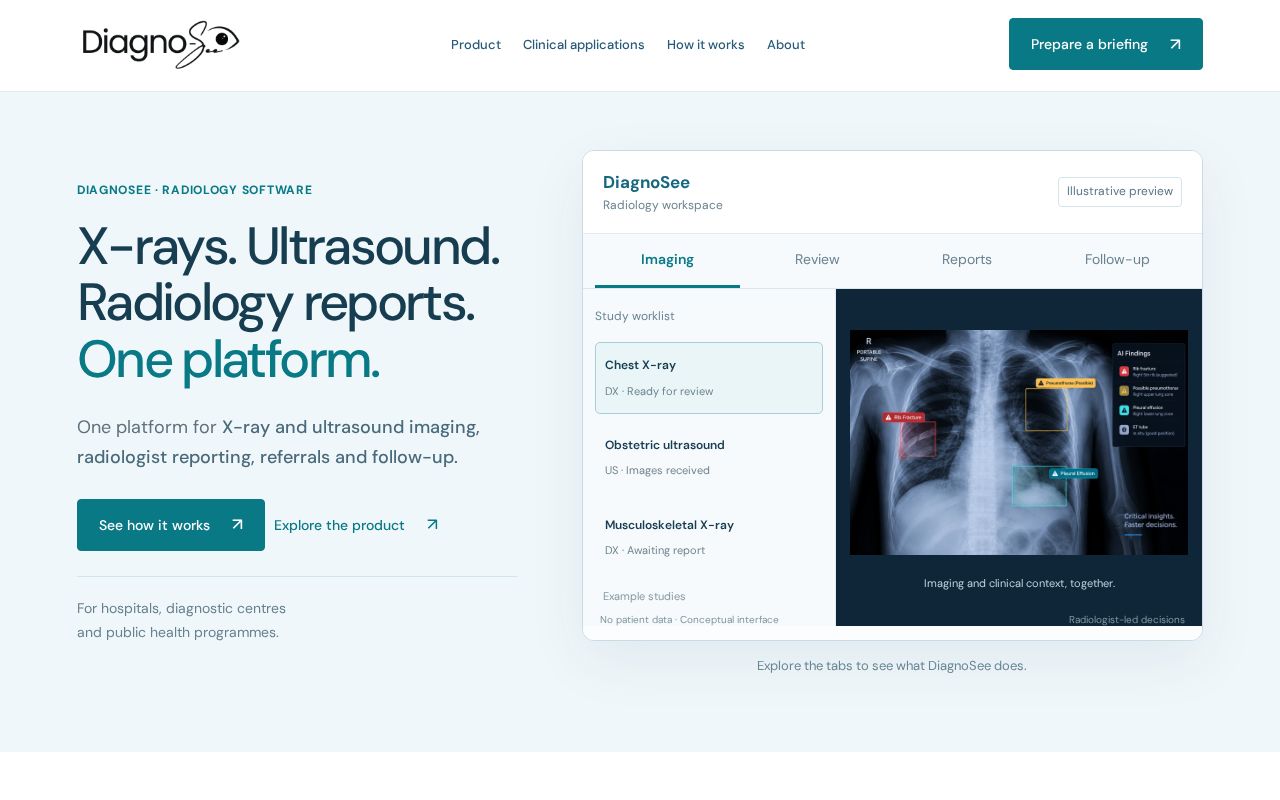Click the 'Example studies' label
Screen dimensions: 1280x800
click(644, 597)
